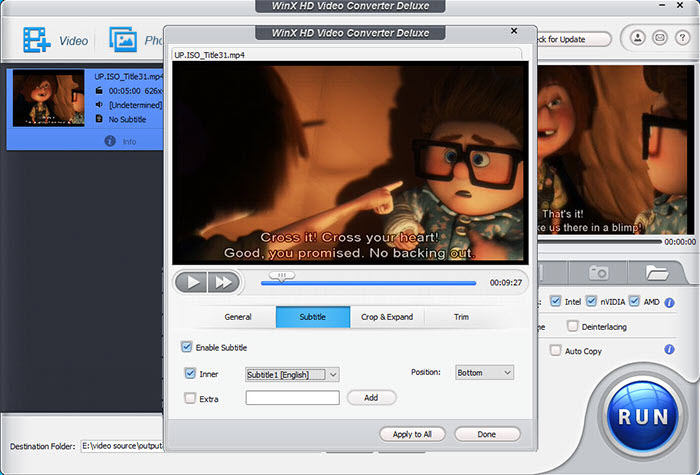The image size is (700, 475).
Task: Toggle the Enable Subtitle checkbox
Action: coord(187,347)
